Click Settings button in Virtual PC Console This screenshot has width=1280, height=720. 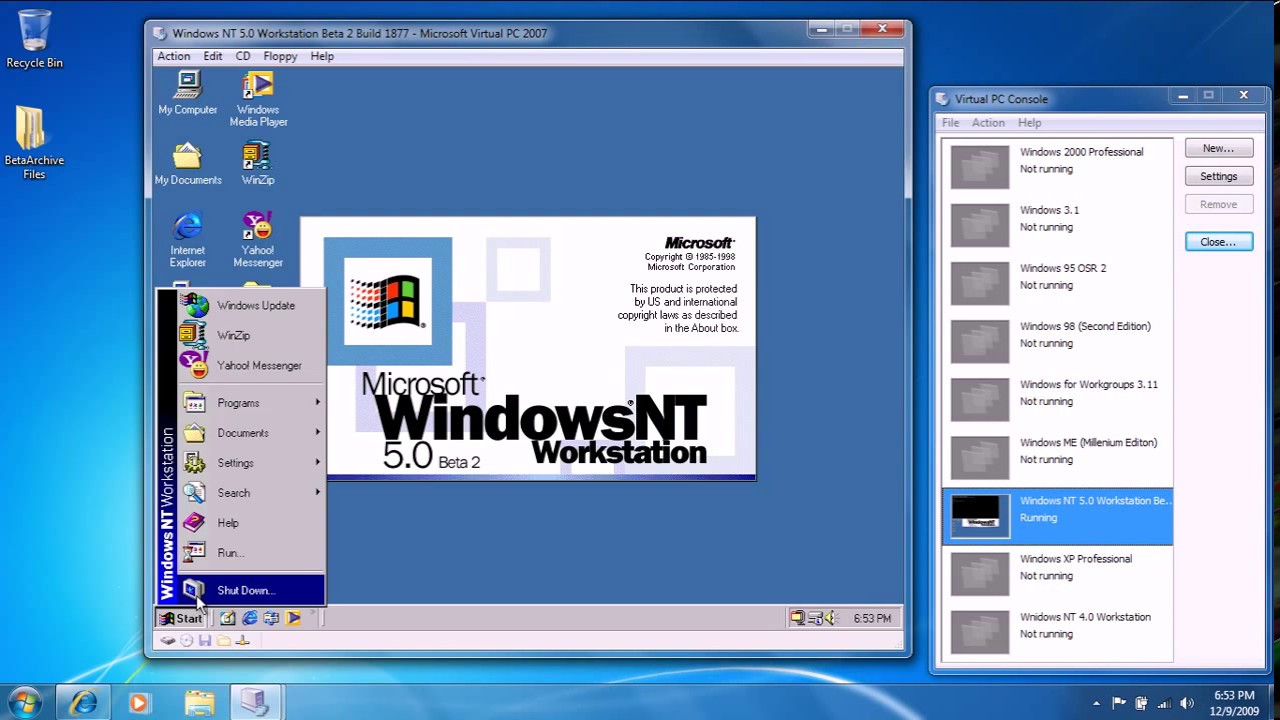[x=1218, y=176]
